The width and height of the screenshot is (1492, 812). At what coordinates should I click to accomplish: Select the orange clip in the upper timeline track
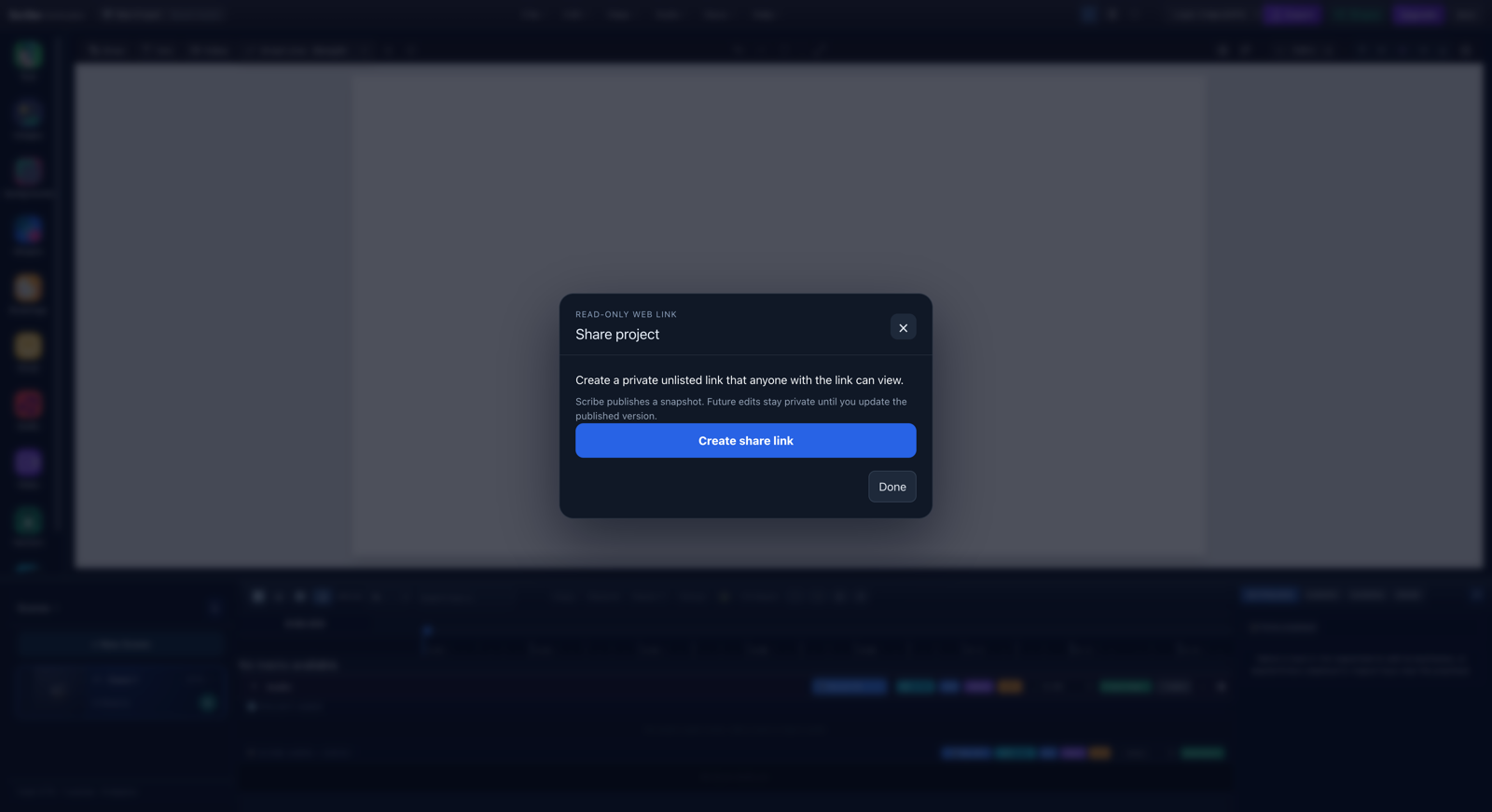1010,686
